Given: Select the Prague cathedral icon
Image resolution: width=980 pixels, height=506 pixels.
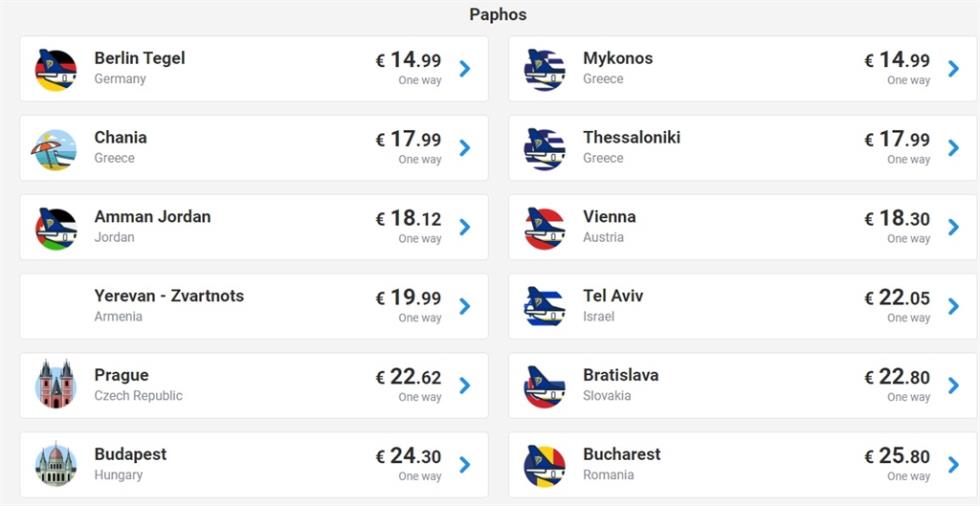Looking at the screenshot, I should pyautogui.click(x=56, y=384).
